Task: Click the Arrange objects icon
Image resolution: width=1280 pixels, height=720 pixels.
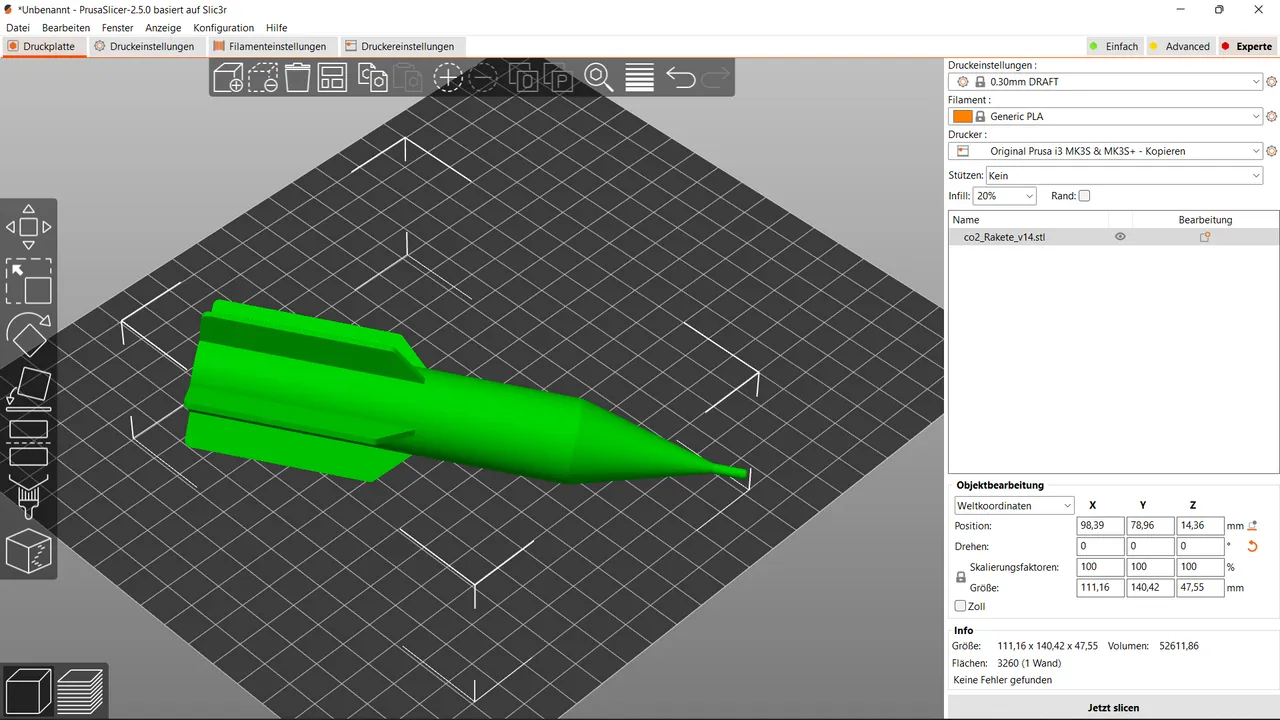Action: click(332, 77)
